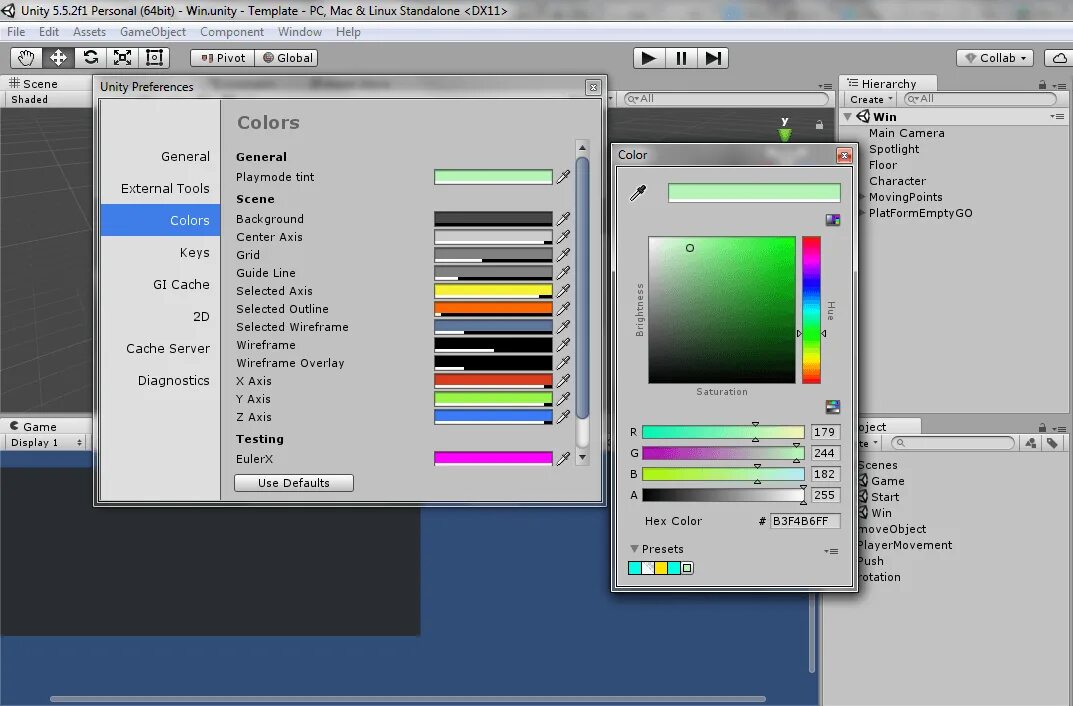Viewport: 1073px width, 706px height.
Task: Use eyedropper for Background color
Action: (563, 219)
